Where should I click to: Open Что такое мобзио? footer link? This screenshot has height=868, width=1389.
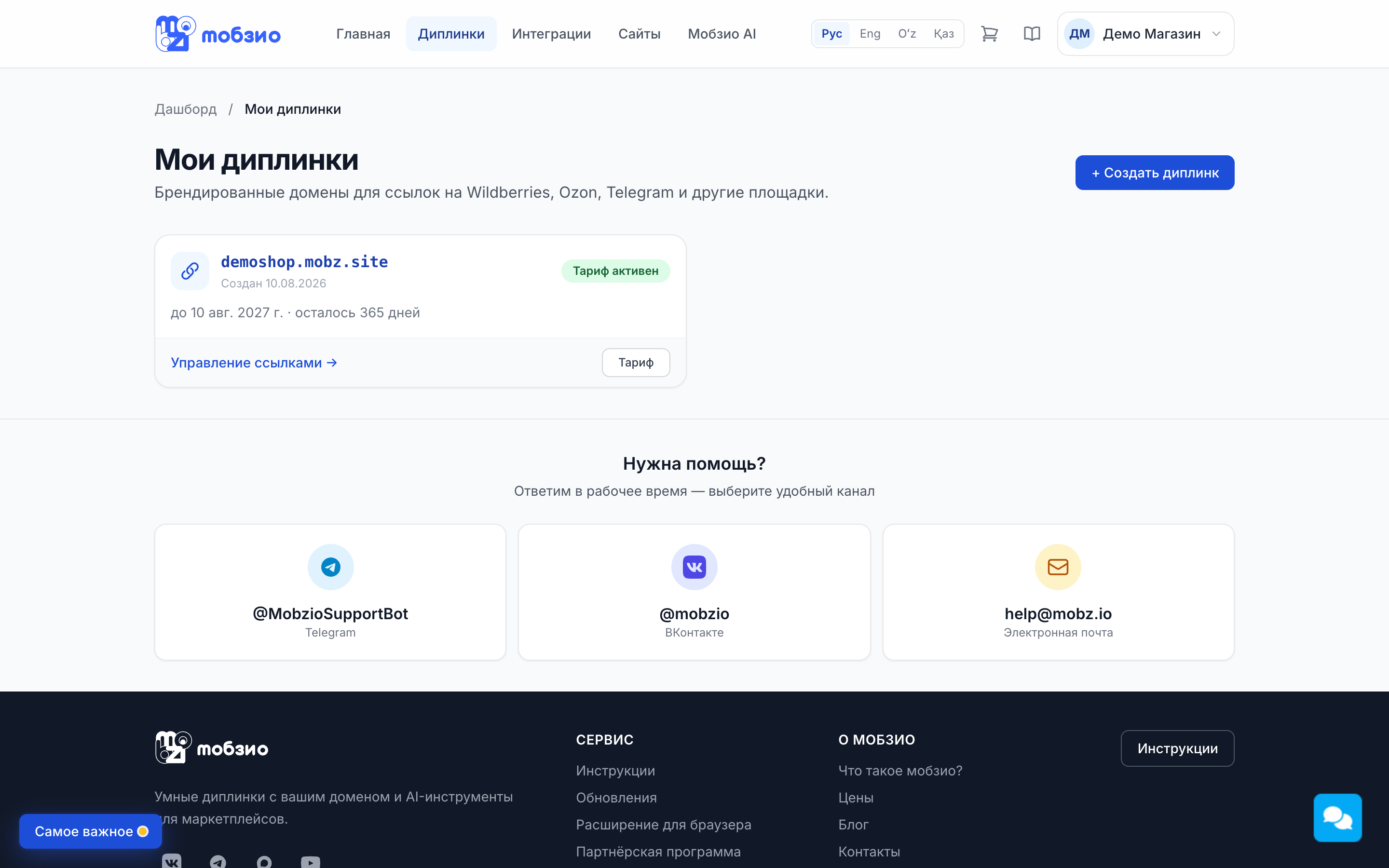[x=900, y=771]
